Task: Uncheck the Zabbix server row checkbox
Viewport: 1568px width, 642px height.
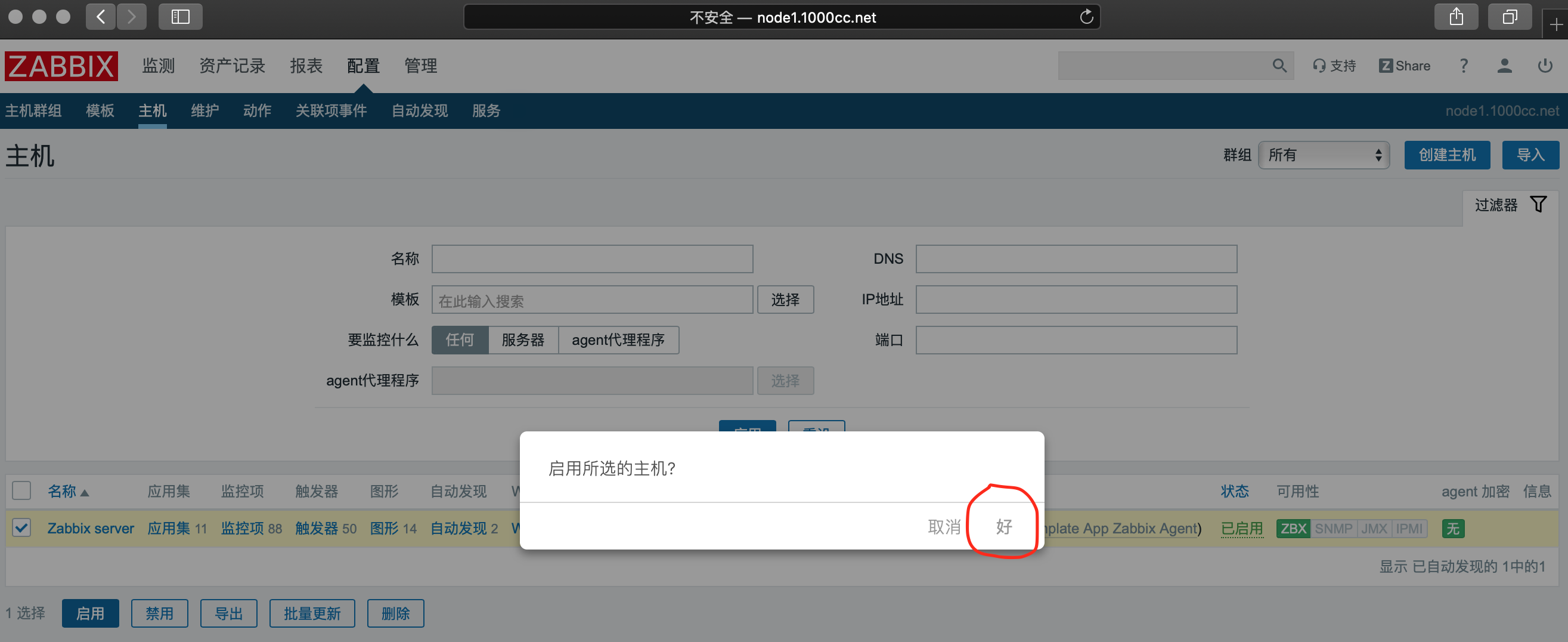Action: [x=21, y=527]
